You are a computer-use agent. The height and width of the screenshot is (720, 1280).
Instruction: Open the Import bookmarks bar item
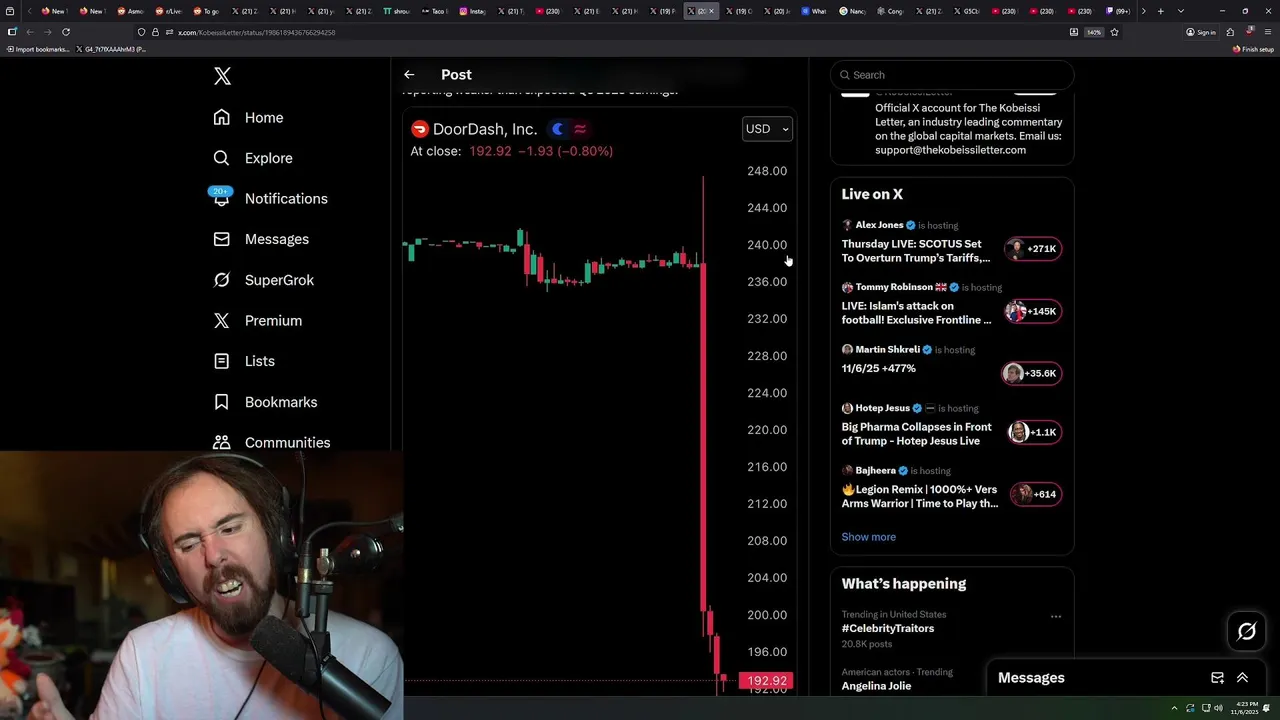(38, 49)
